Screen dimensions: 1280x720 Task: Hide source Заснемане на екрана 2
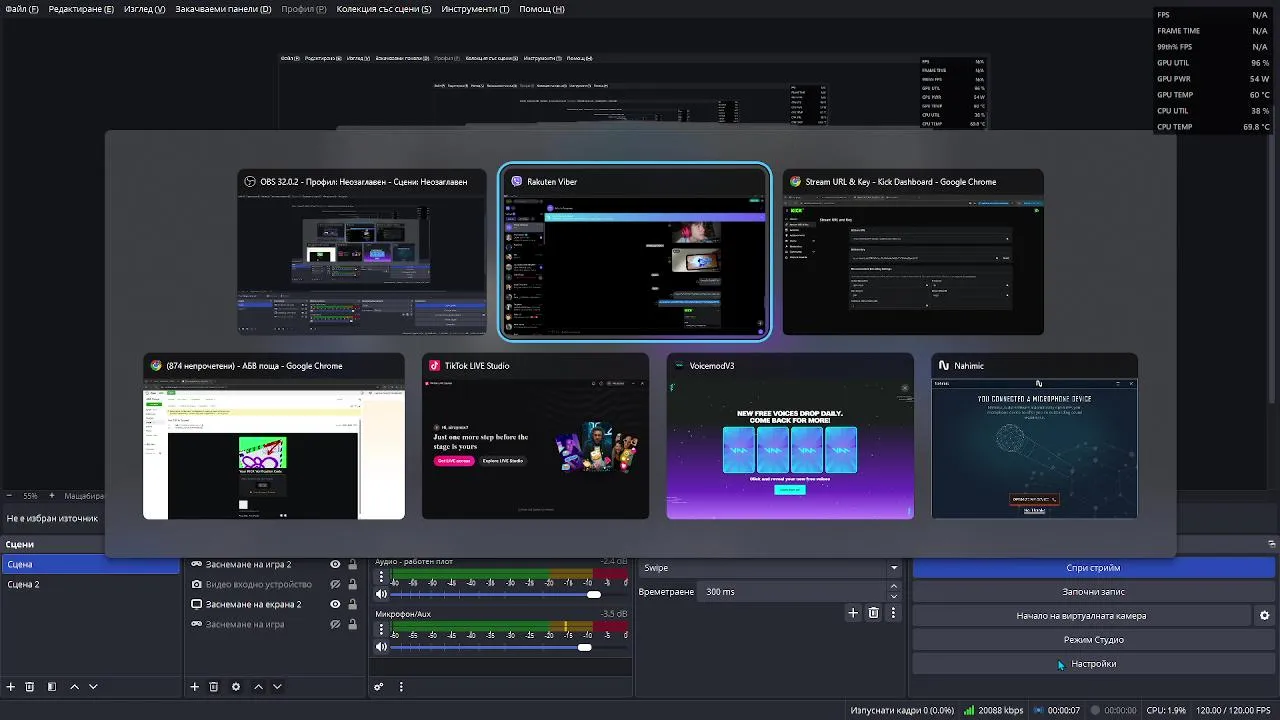pyautogui.click(x=335, y=604)
